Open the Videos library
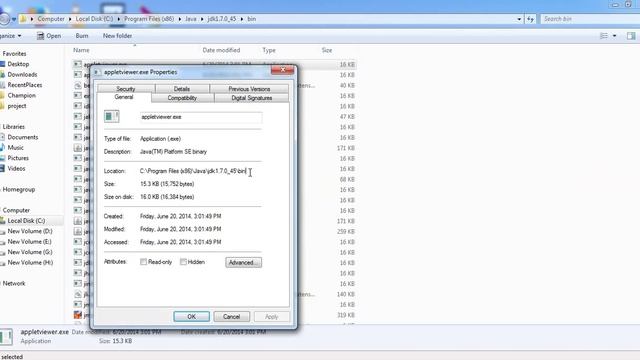The height and width of the screenshot is (360, 640). click(x=16, y=169)
